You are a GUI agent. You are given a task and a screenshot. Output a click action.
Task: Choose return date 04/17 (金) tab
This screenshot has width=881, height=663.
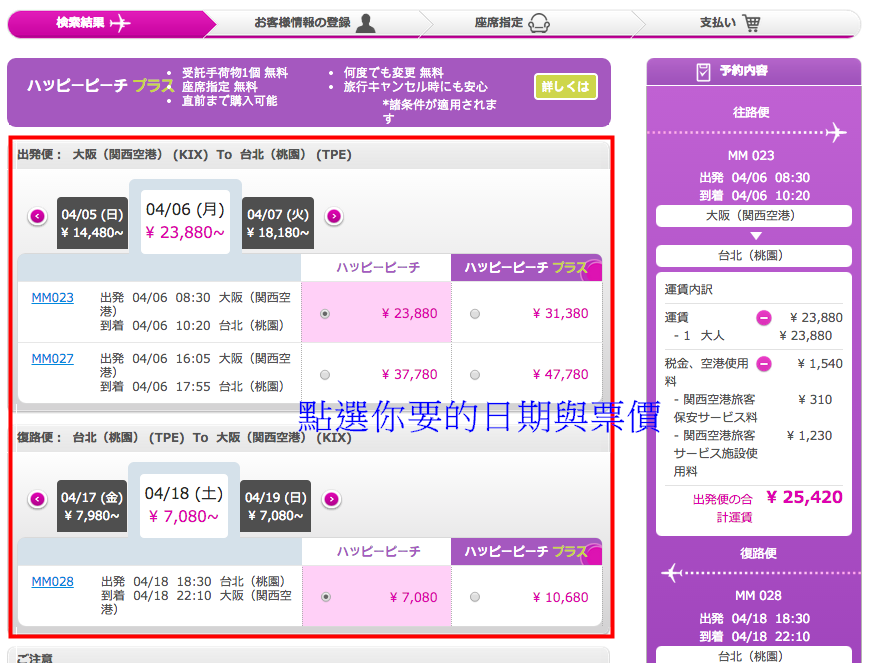point(92,506)
